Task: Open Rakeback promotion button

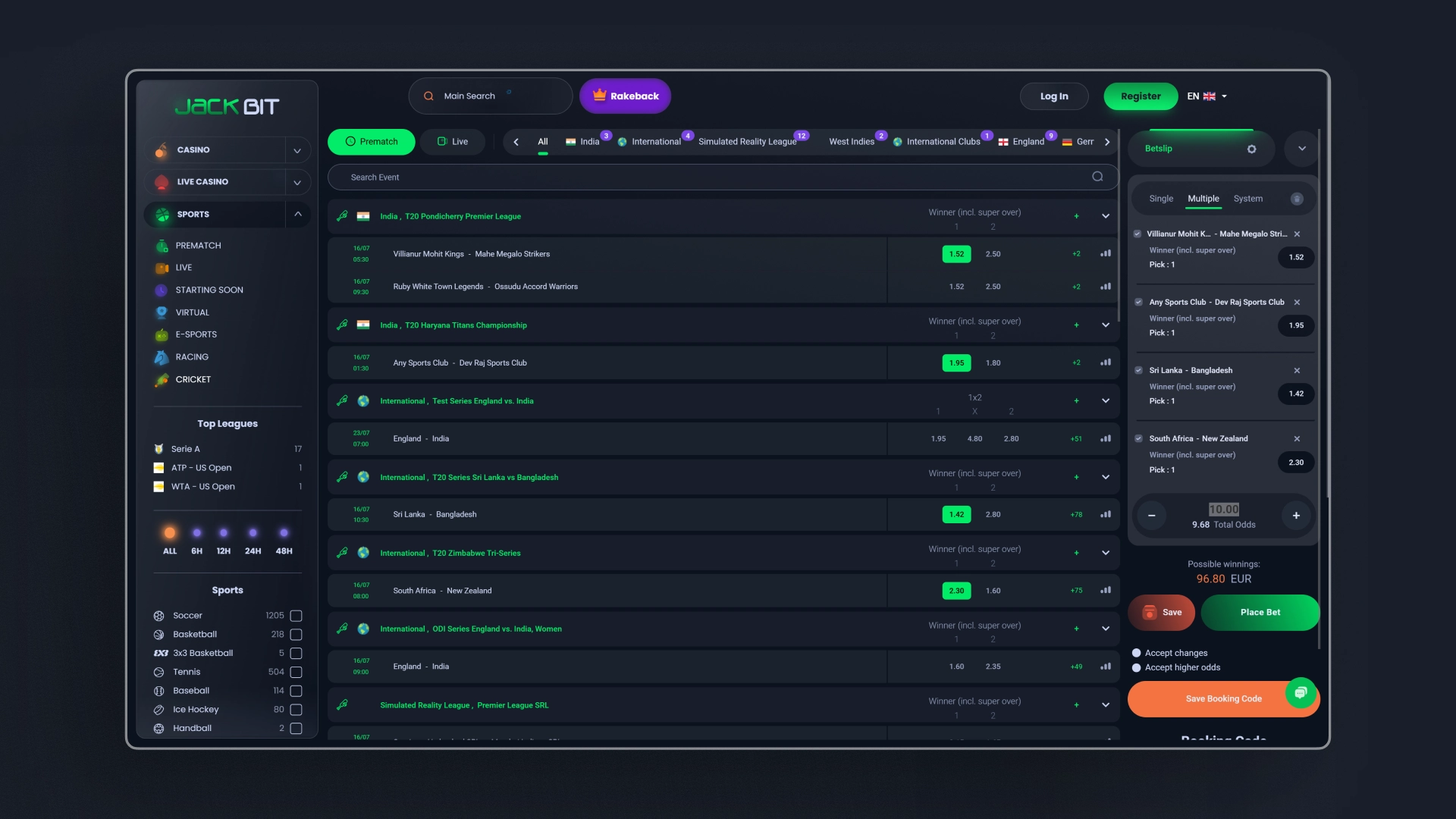Action: point(625,96)
